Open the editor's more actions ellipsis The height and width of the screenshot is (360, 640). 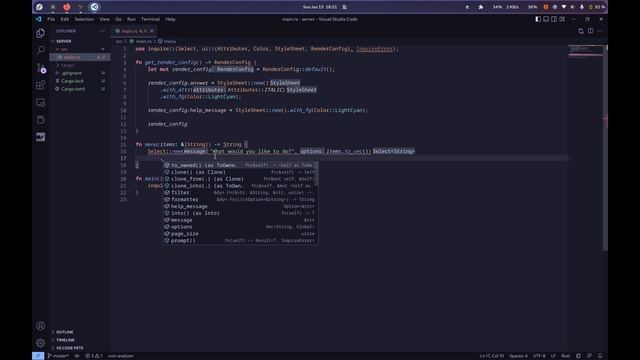click(x=600, y=31)
